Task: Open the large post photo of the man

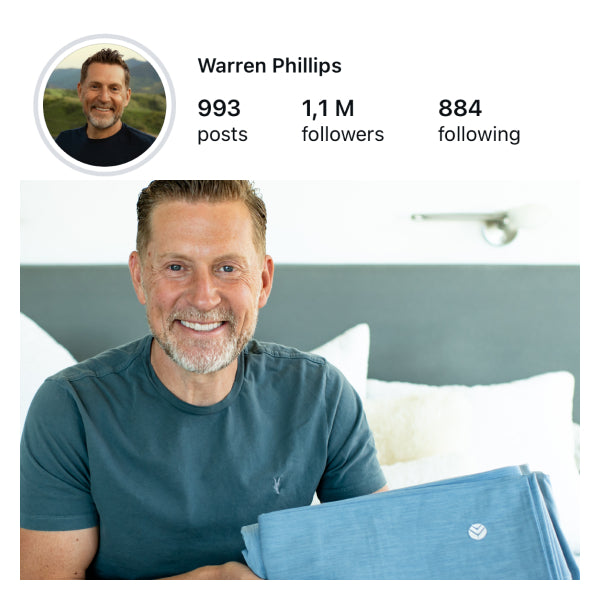Action: (300, 380)
